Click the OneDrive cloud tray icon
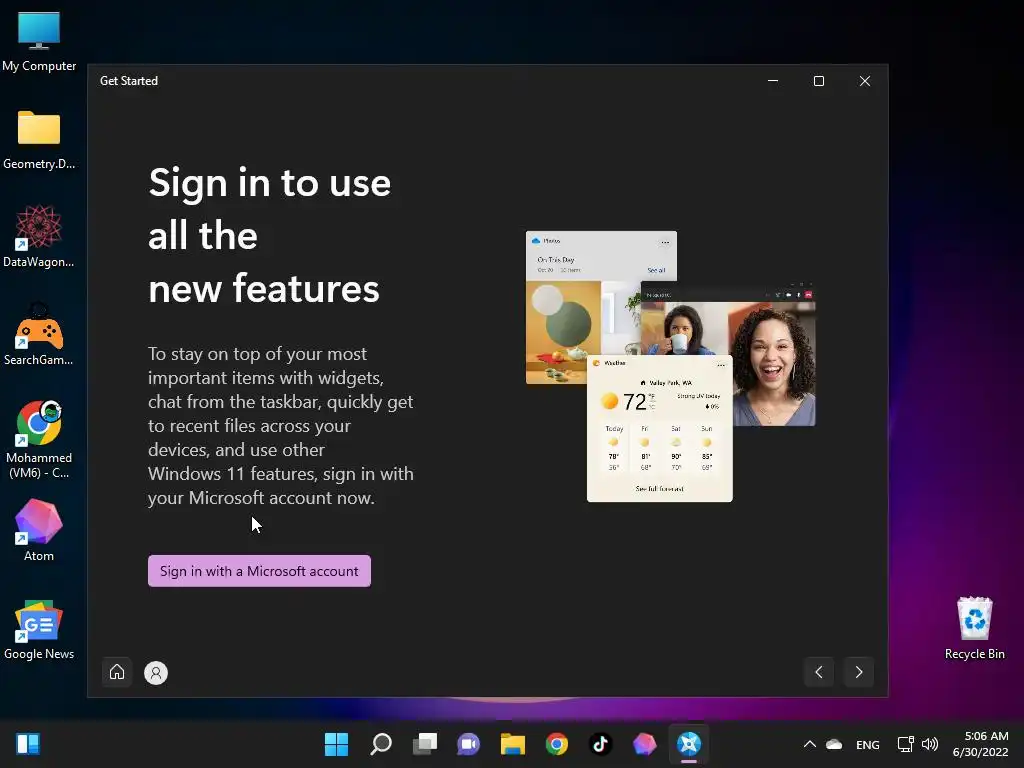1024x768 pixels. [x=834, y=744]
